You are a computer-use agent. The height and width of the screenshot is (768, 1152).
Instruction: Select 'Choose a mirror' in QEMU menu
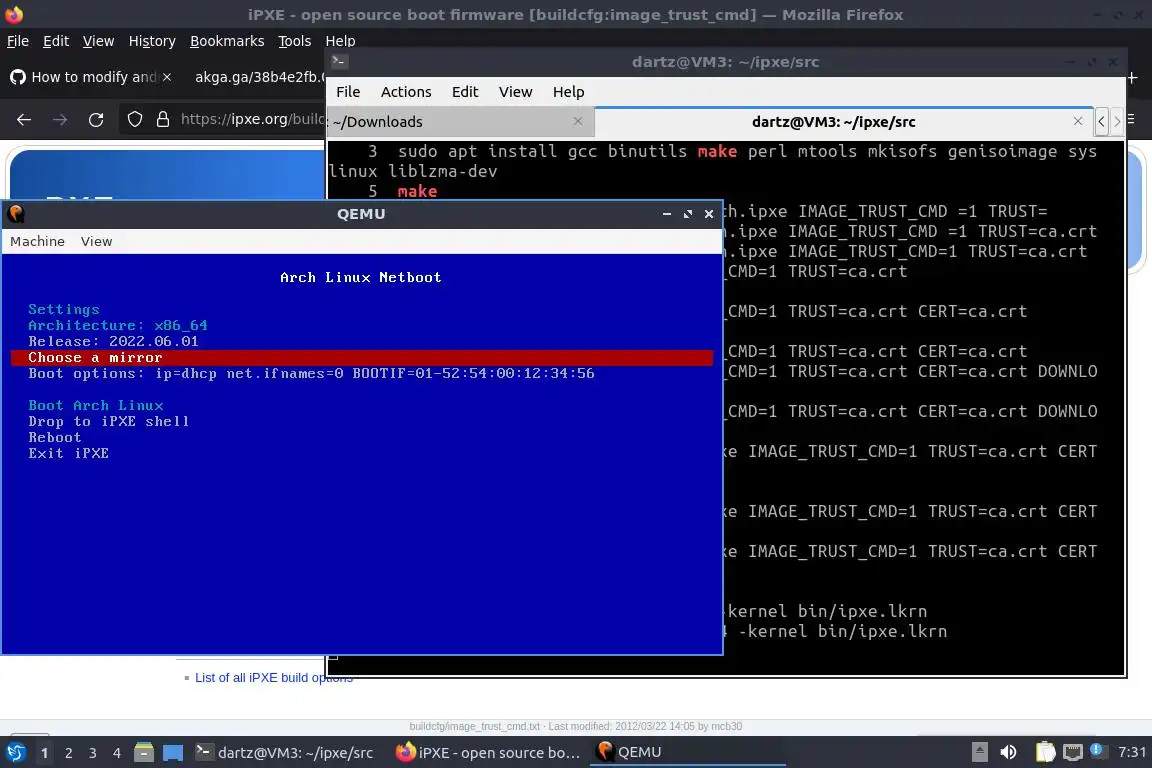tap(362, 358)
